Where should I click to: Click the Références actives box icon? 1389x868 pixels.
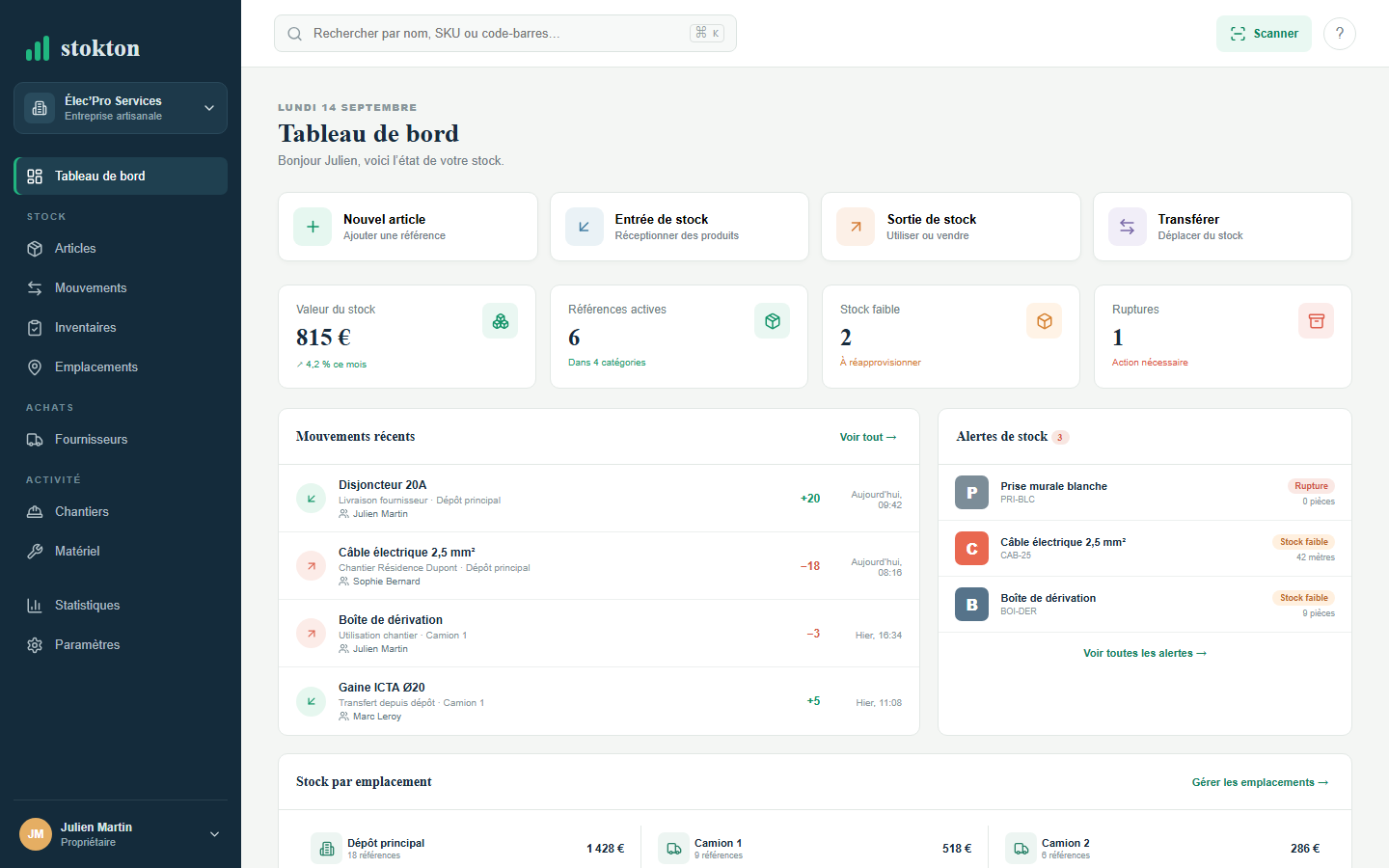tap(773, 321)
